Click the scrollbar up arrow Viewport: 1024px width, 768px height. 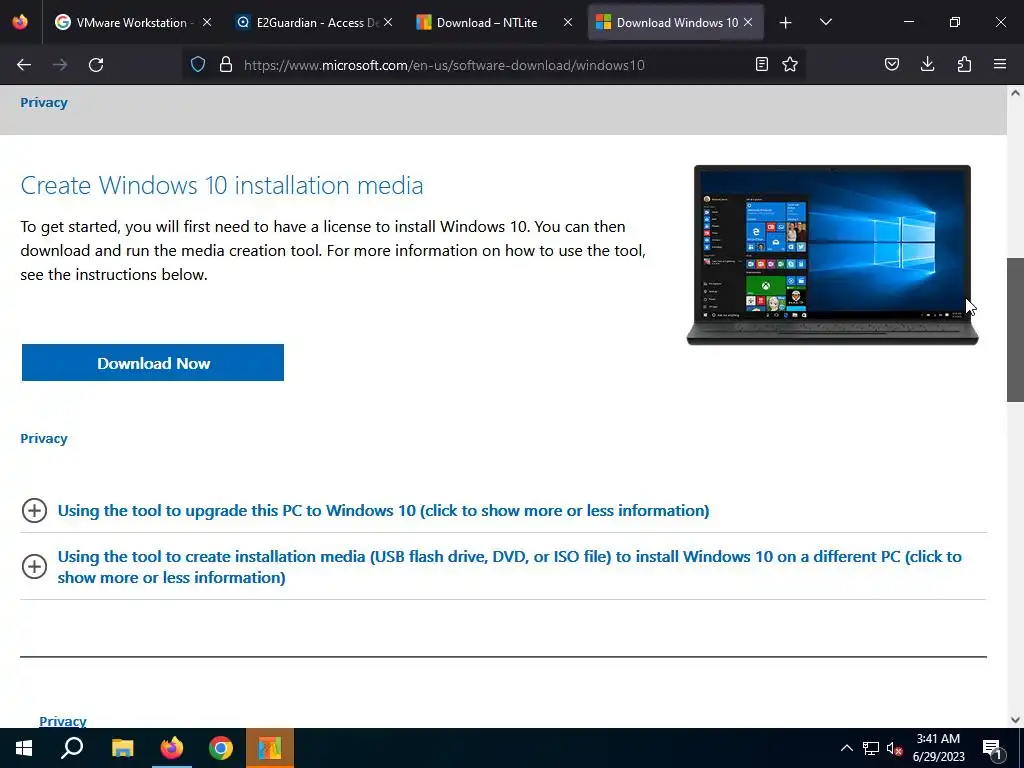[x=1015, y=93]
